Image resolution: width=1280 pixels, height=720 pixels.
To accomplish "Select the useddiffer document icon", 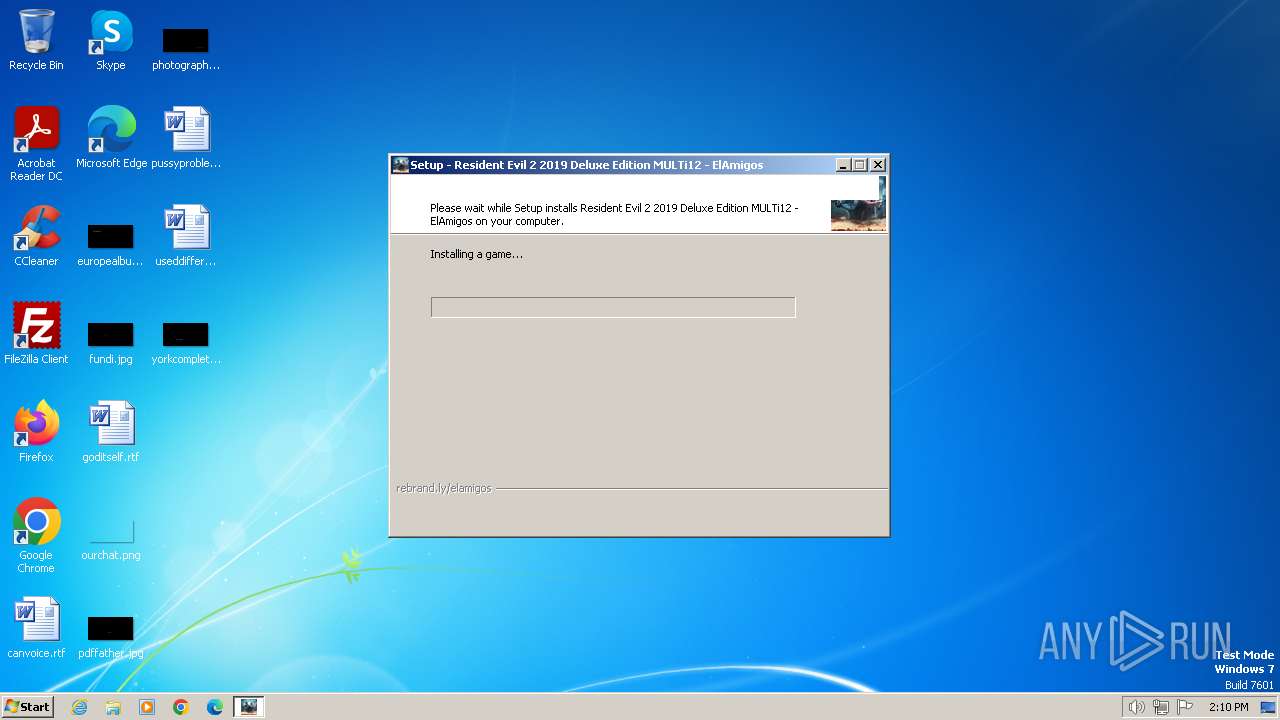I will [186, 236].
